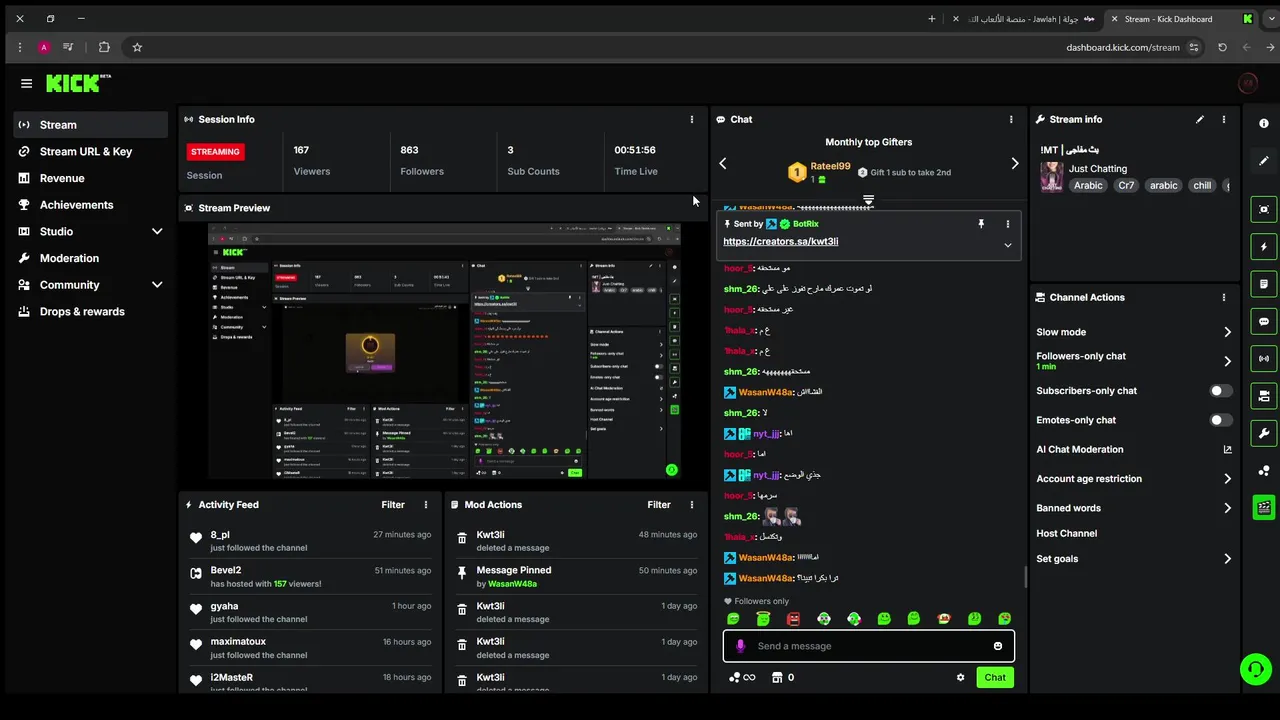Screen dimensions: 1280x720
Task: Click the pin icon on the pinned BotRix message
Action: click(981, 224)
